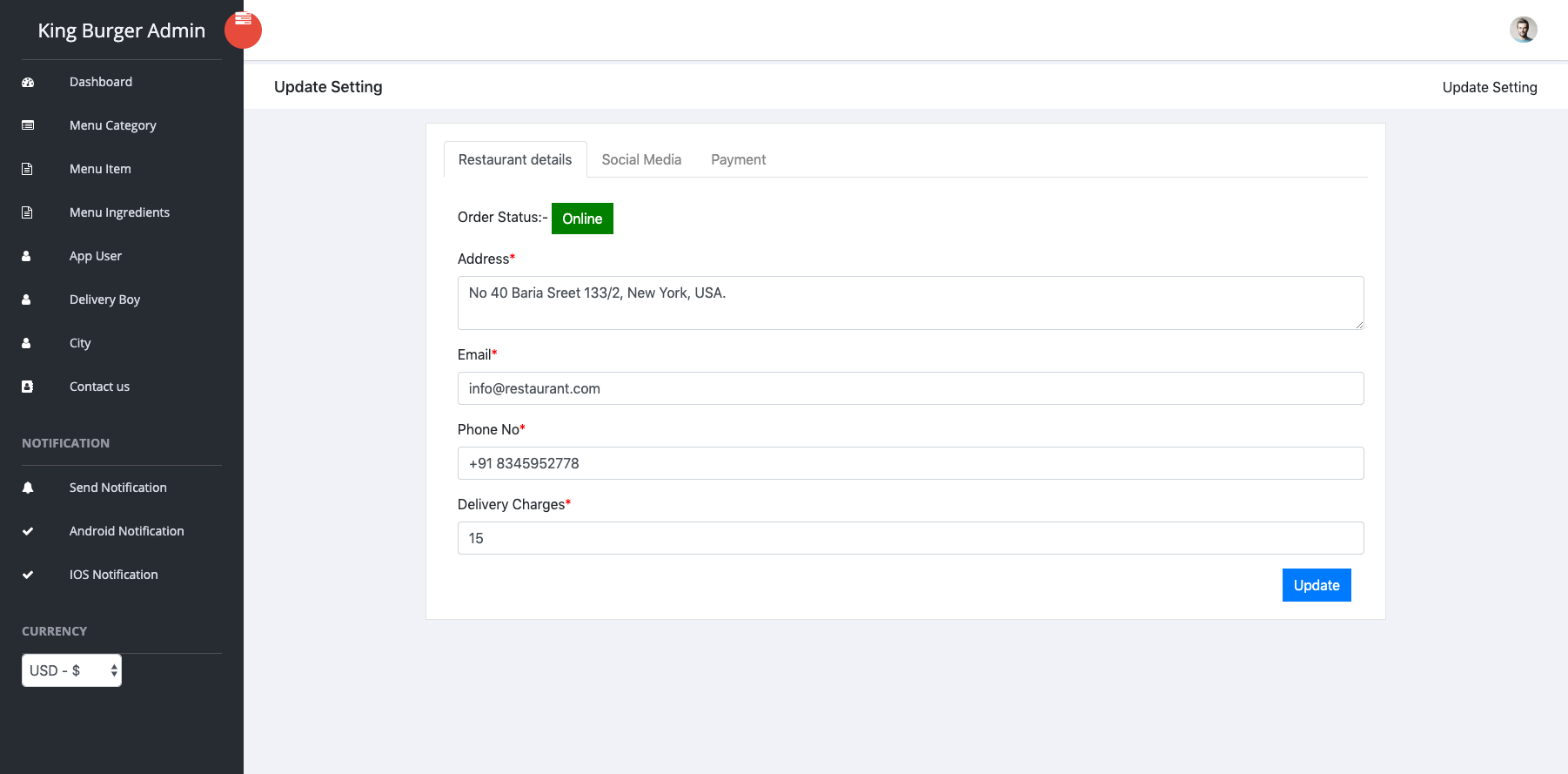Click the Send Notification bell icon

click(28, 488)
